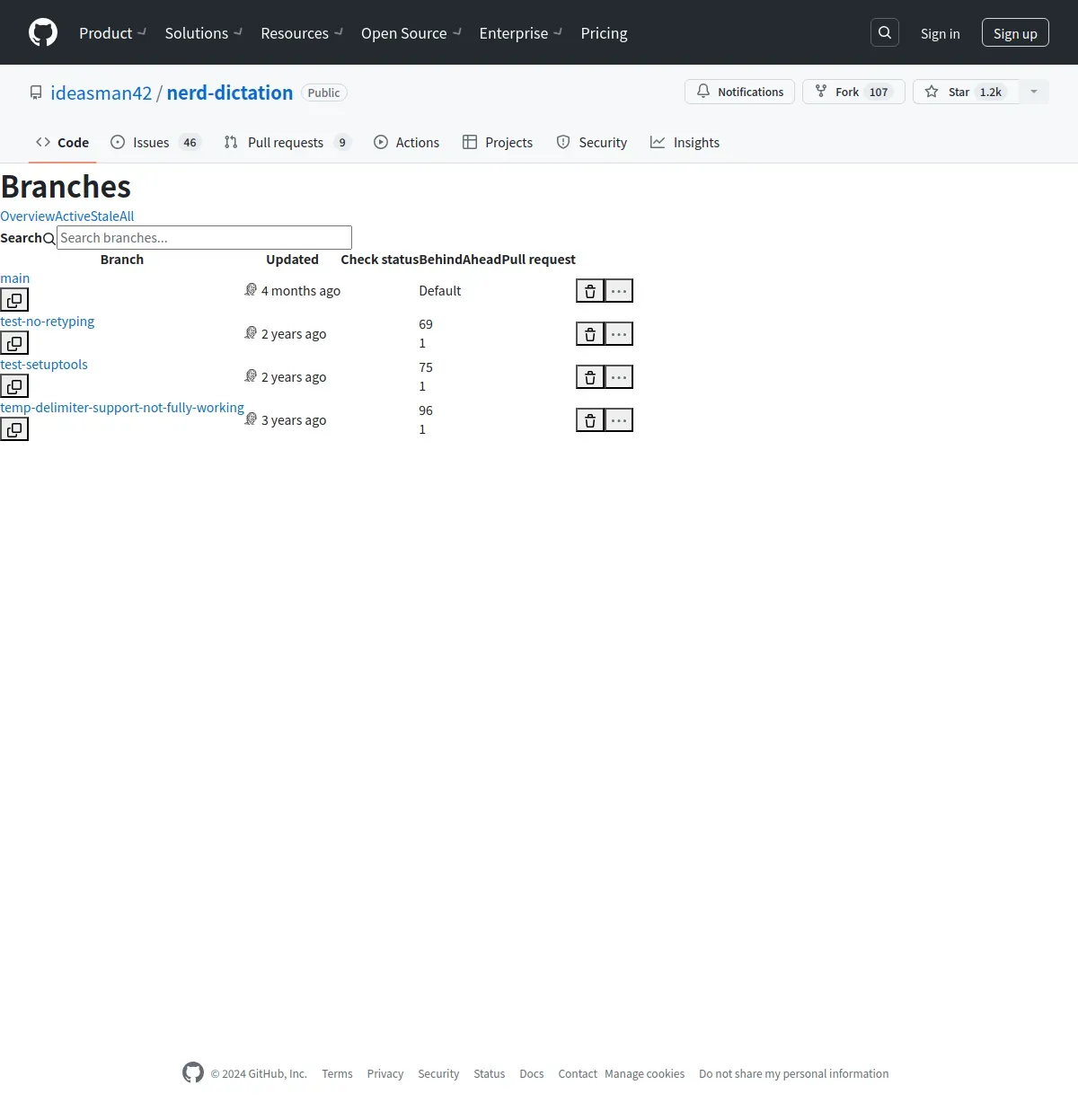Delete the main branch with trash icon
The image size is (1078, 1120).
[x=590, y=291]
